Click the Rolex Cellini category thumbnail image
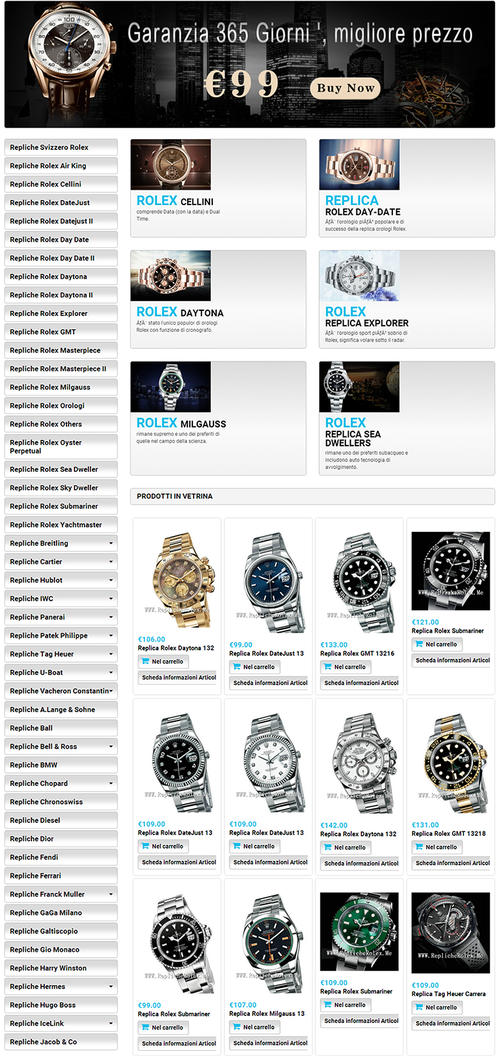Viewport: 500px width, 1057px height. (x=170, y=164)
